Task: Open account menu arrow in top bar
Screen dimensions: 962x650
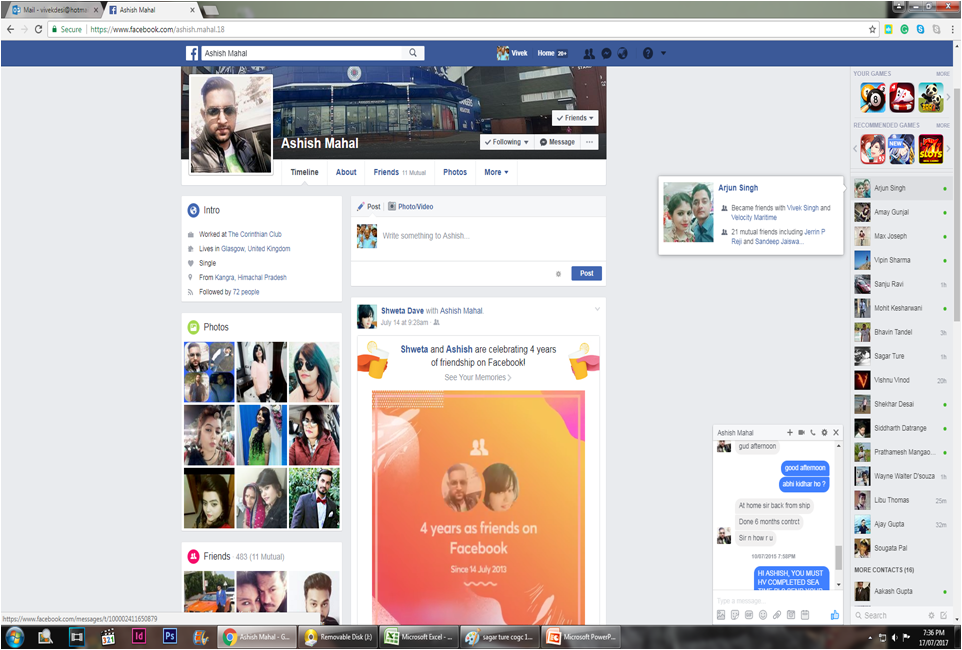Action: tap(663, 53)
